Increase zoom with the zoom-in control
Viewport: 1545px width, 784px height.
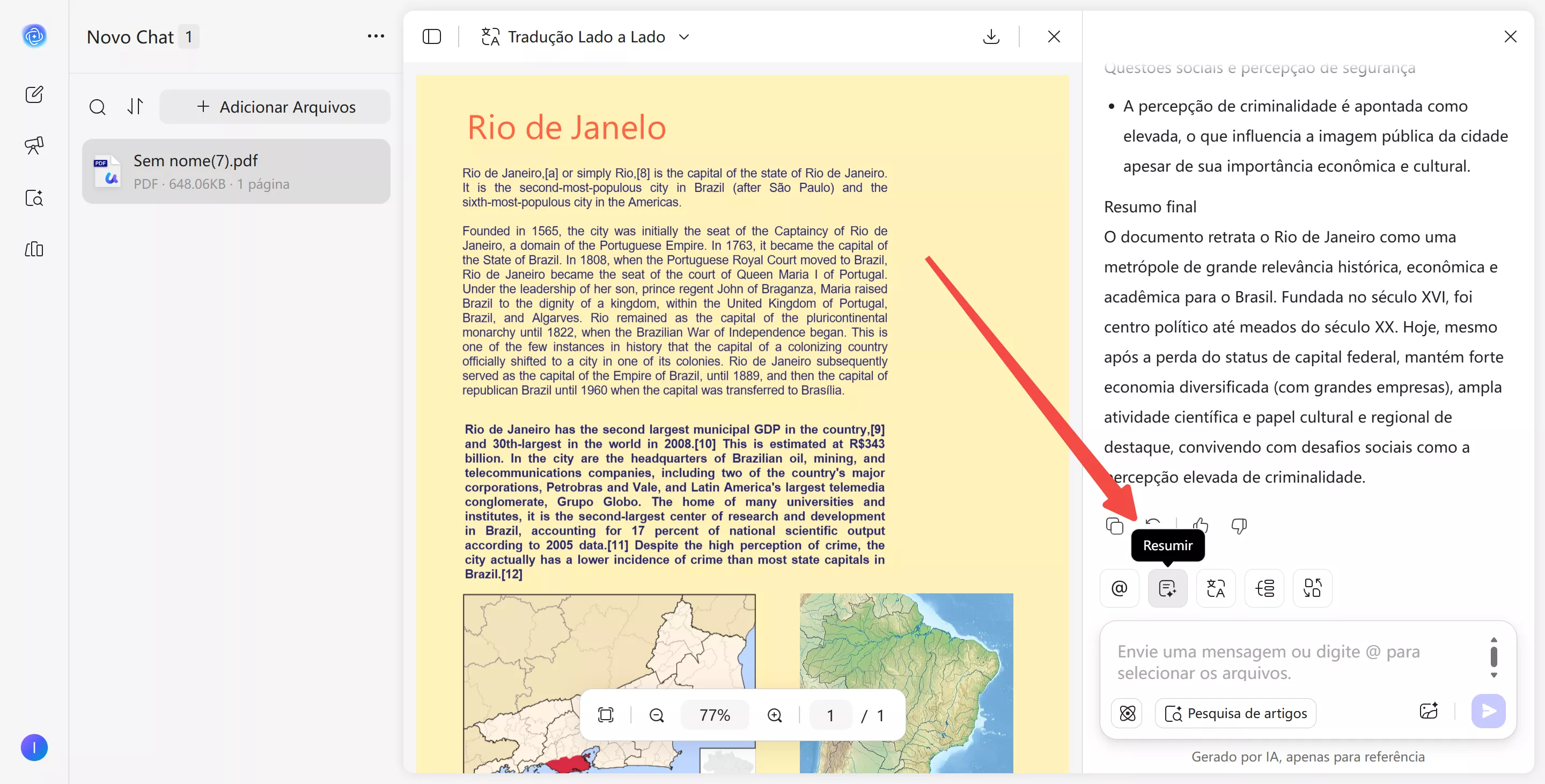774,714
